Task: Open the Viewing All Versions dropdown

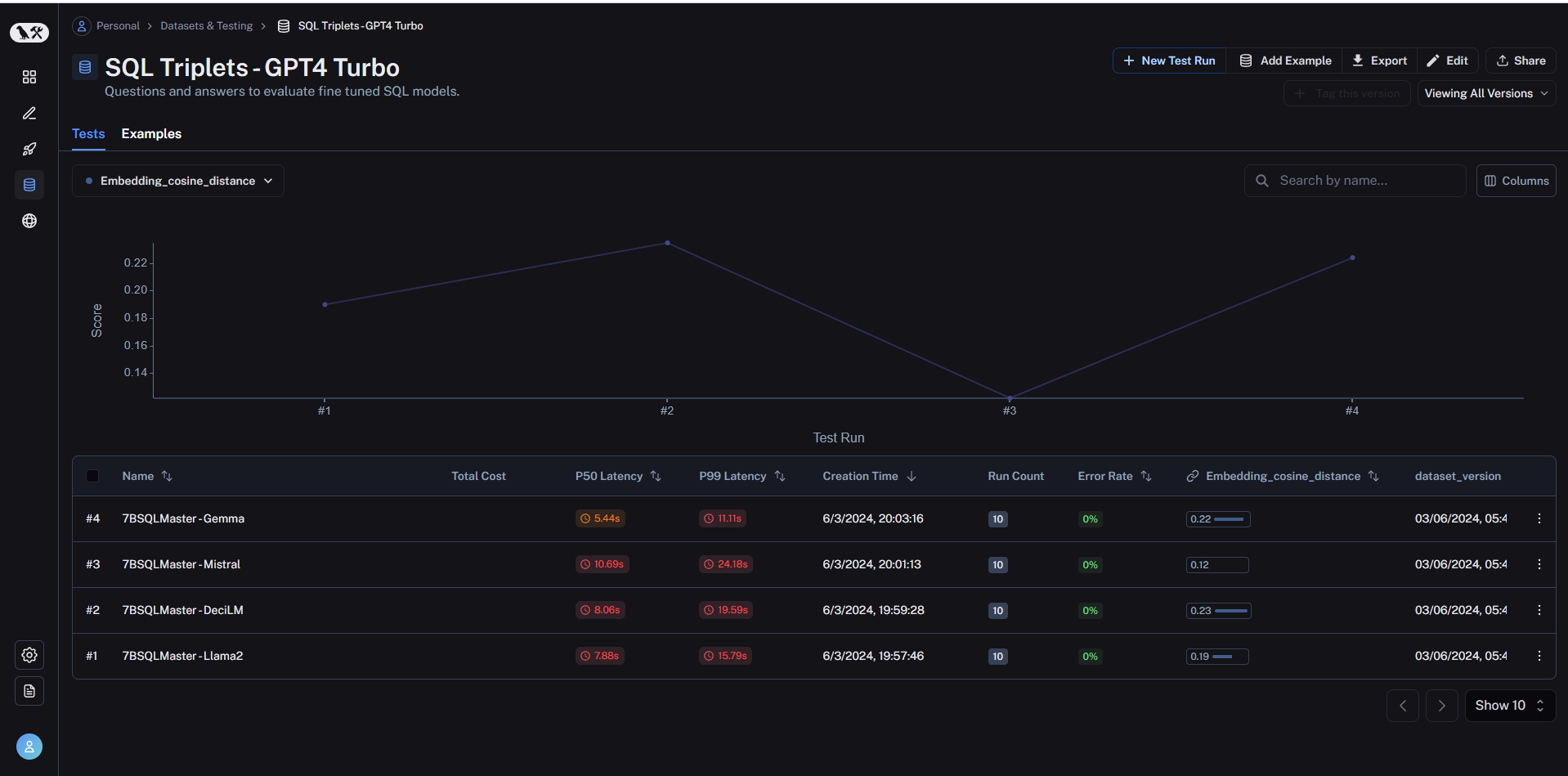Action: coord(1486,93)
